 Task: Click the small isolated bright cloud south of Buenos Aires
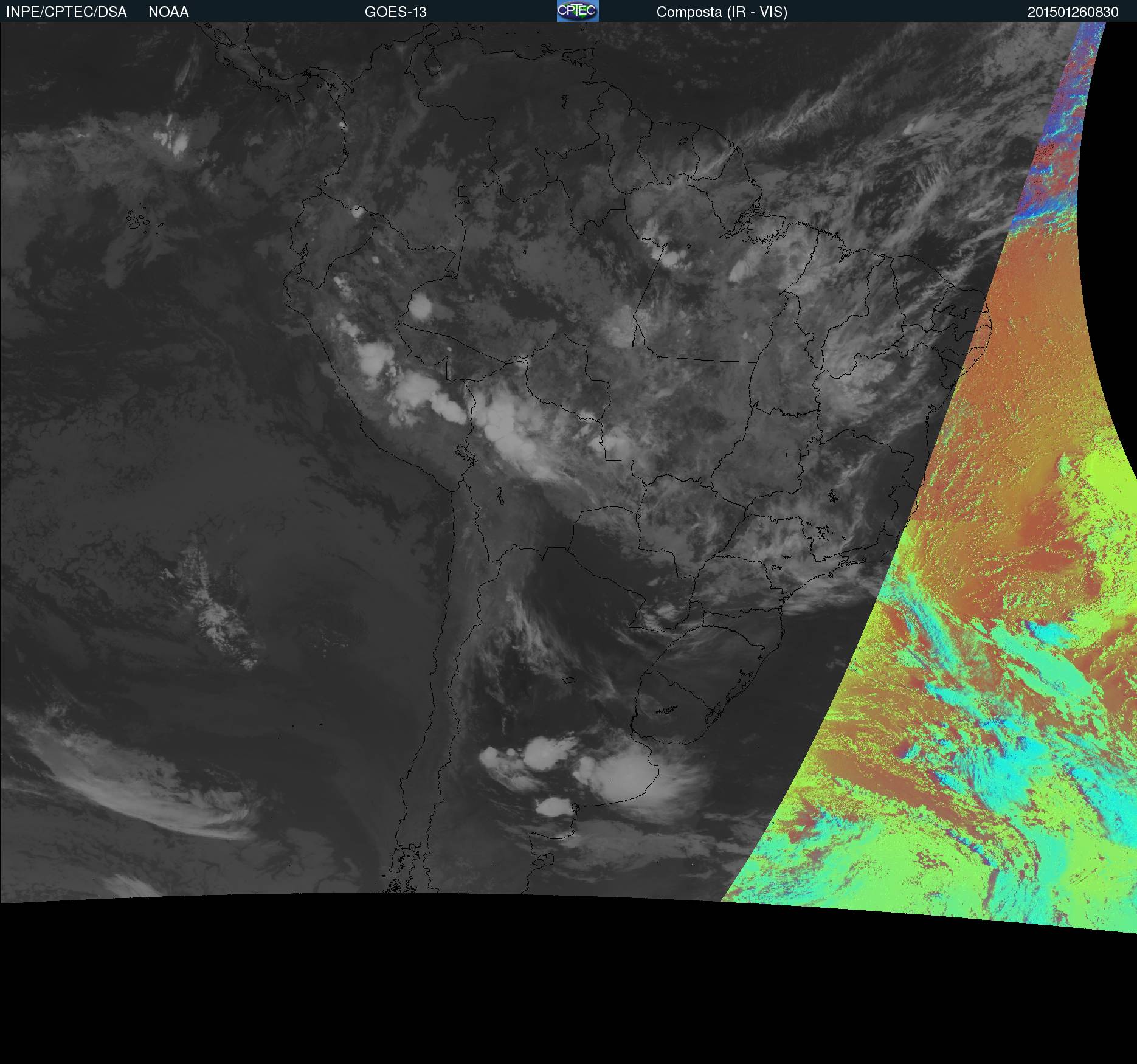pos(555,807)
